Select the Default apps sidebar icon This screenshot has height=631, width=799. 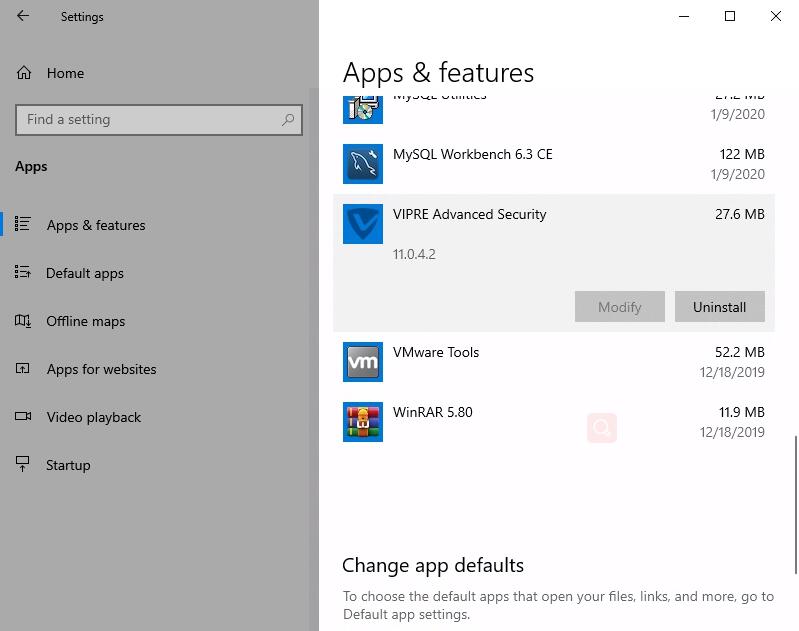[23, 272]
